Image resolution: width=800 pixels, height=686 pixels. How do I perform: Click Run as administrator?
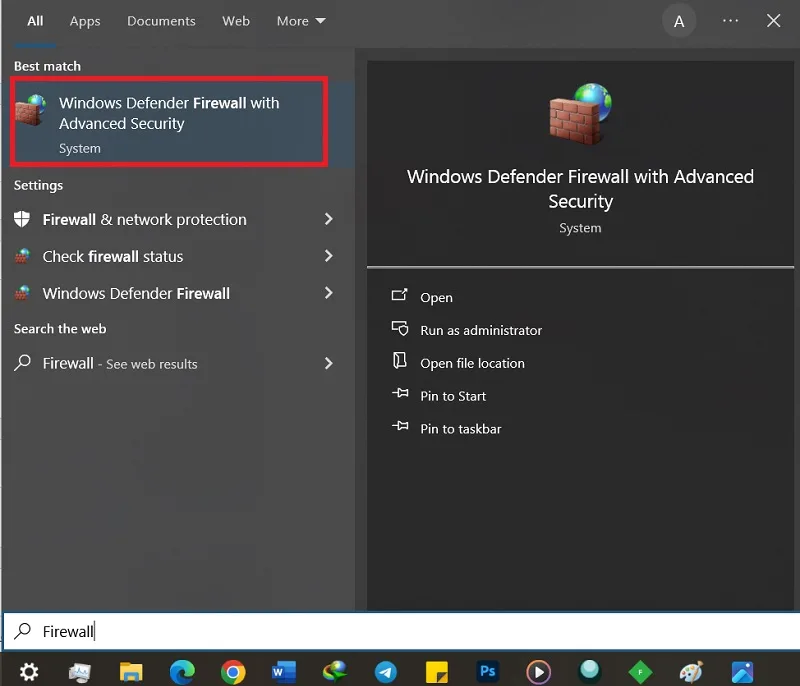481,331
